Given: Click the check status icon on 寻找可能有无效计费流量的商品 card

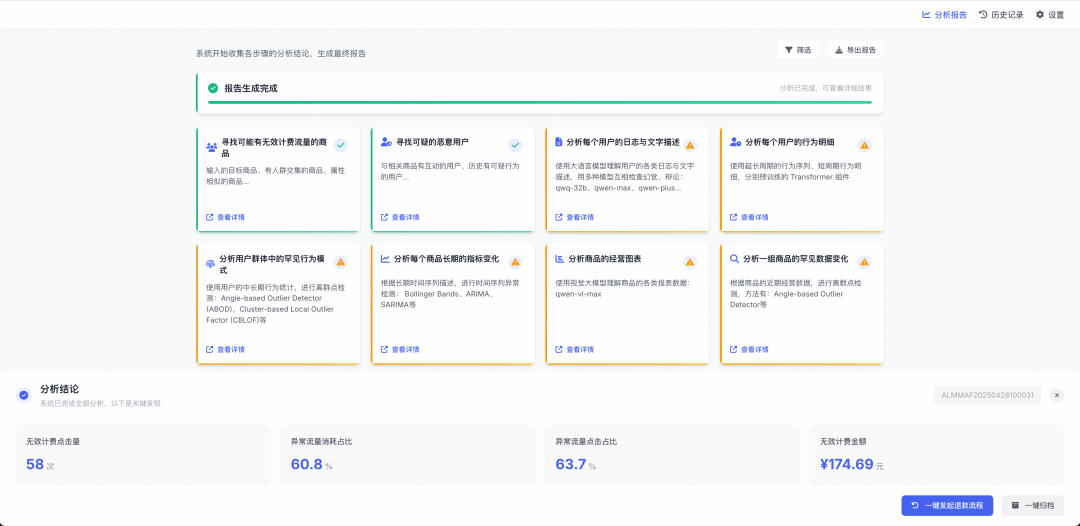Looking at the screenshot, I should point(340,145).
